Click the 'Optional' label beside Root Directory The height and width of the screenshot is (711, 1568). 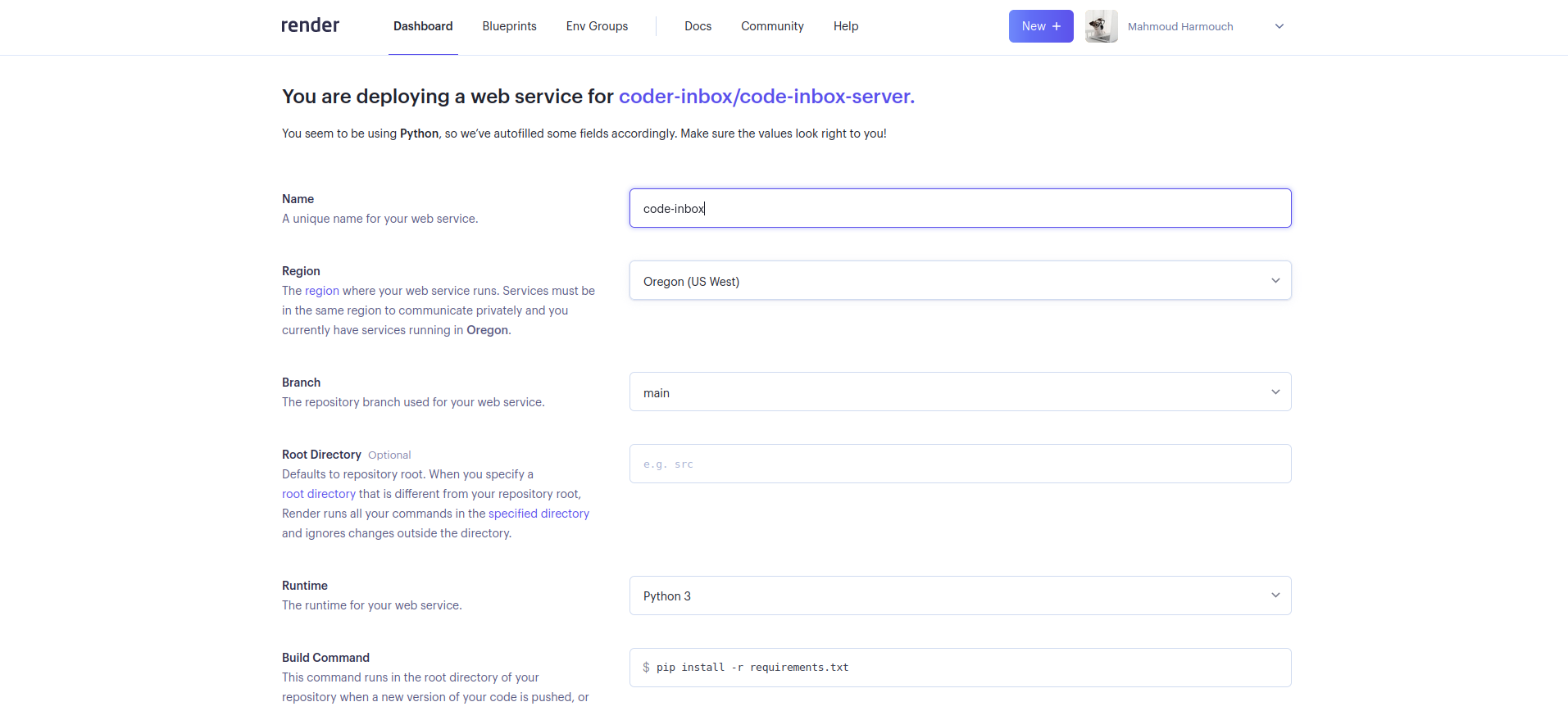pos(389,455)
